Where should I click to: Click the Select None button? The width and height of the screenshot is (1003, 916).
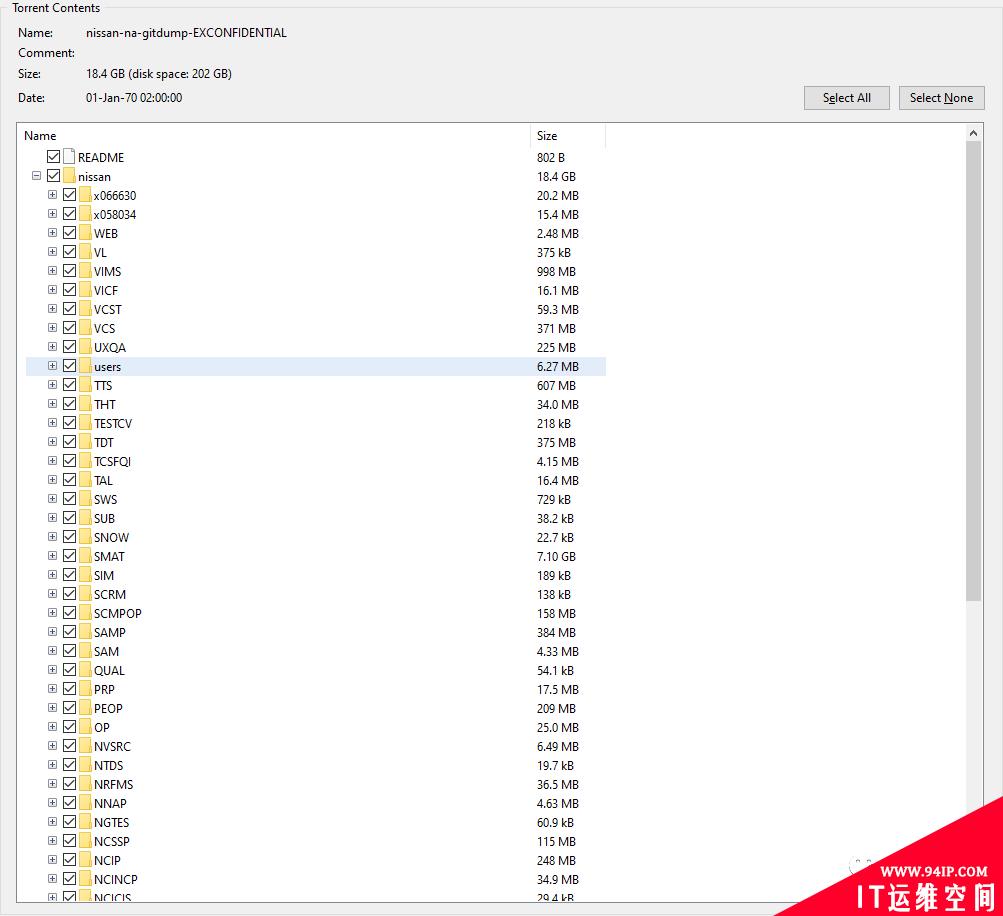pyautogui.click(x=941, y=98)
